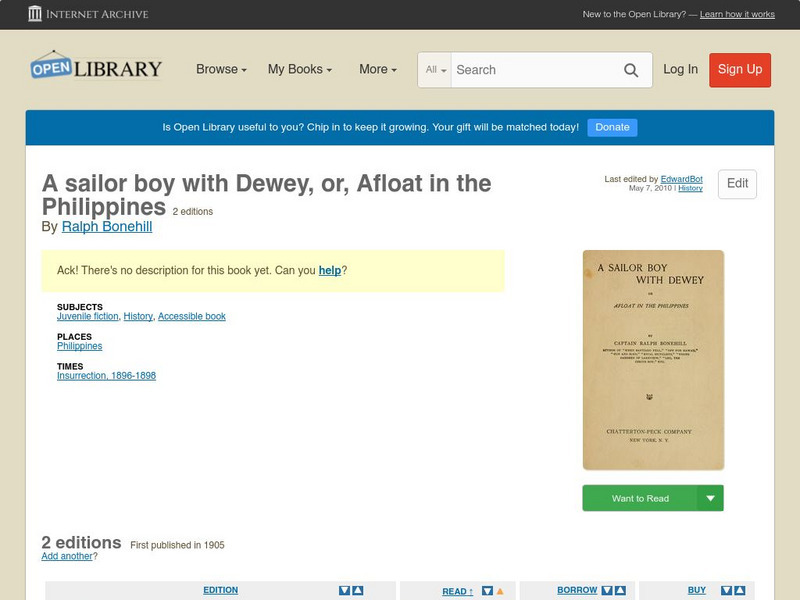Viewport: 800px width, 600px height.
Task: Click the descending sort icon in BORROW column
Action: click(x=606, y=590)
